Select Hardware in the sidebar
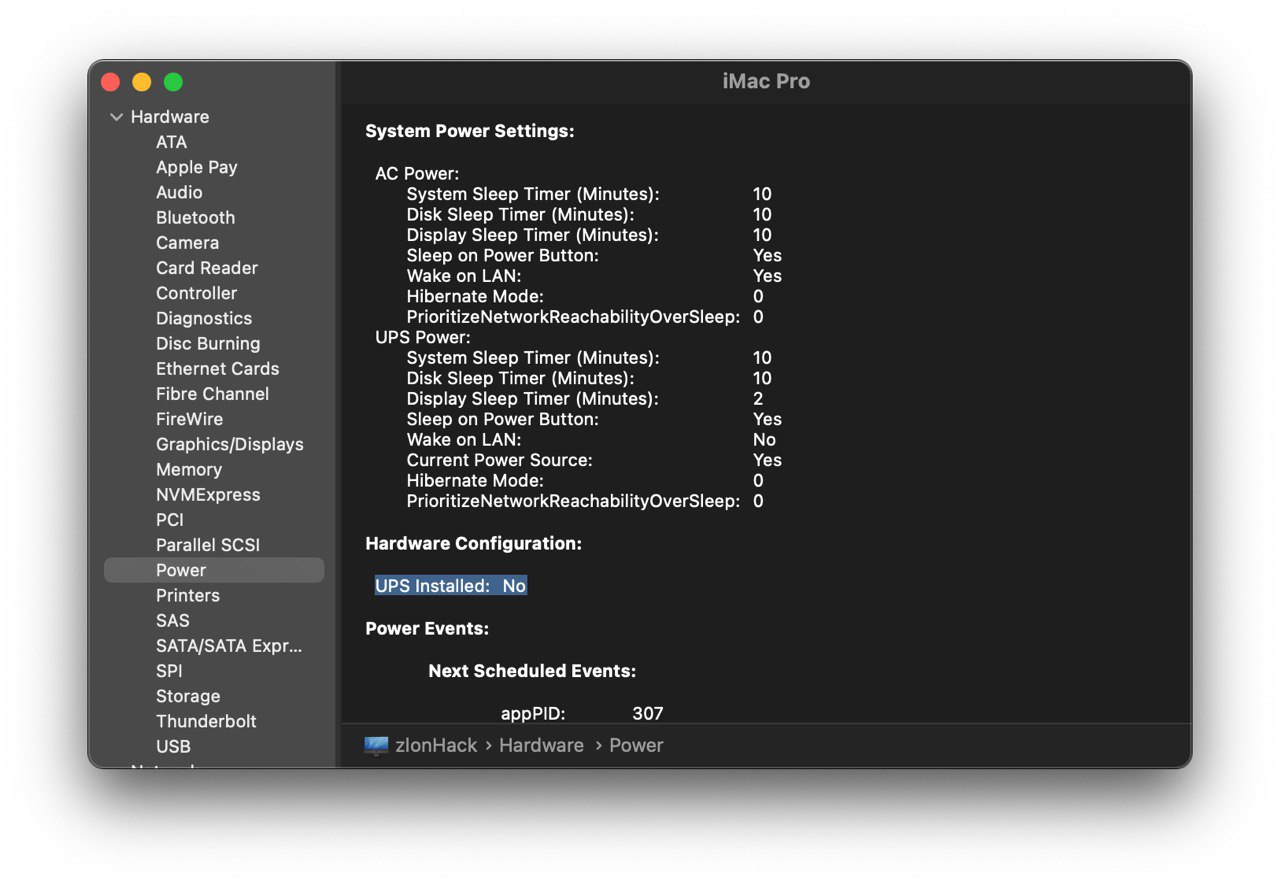Viewport: 1280px width, 885px height. pyautogui.click(x=170, y=117)
